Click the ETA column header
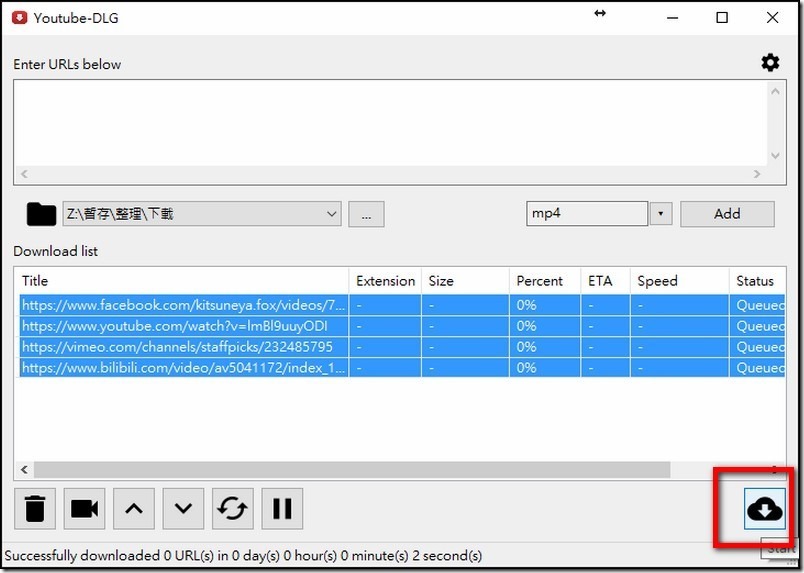Viewport: 804px width, 573px height. 606,281
